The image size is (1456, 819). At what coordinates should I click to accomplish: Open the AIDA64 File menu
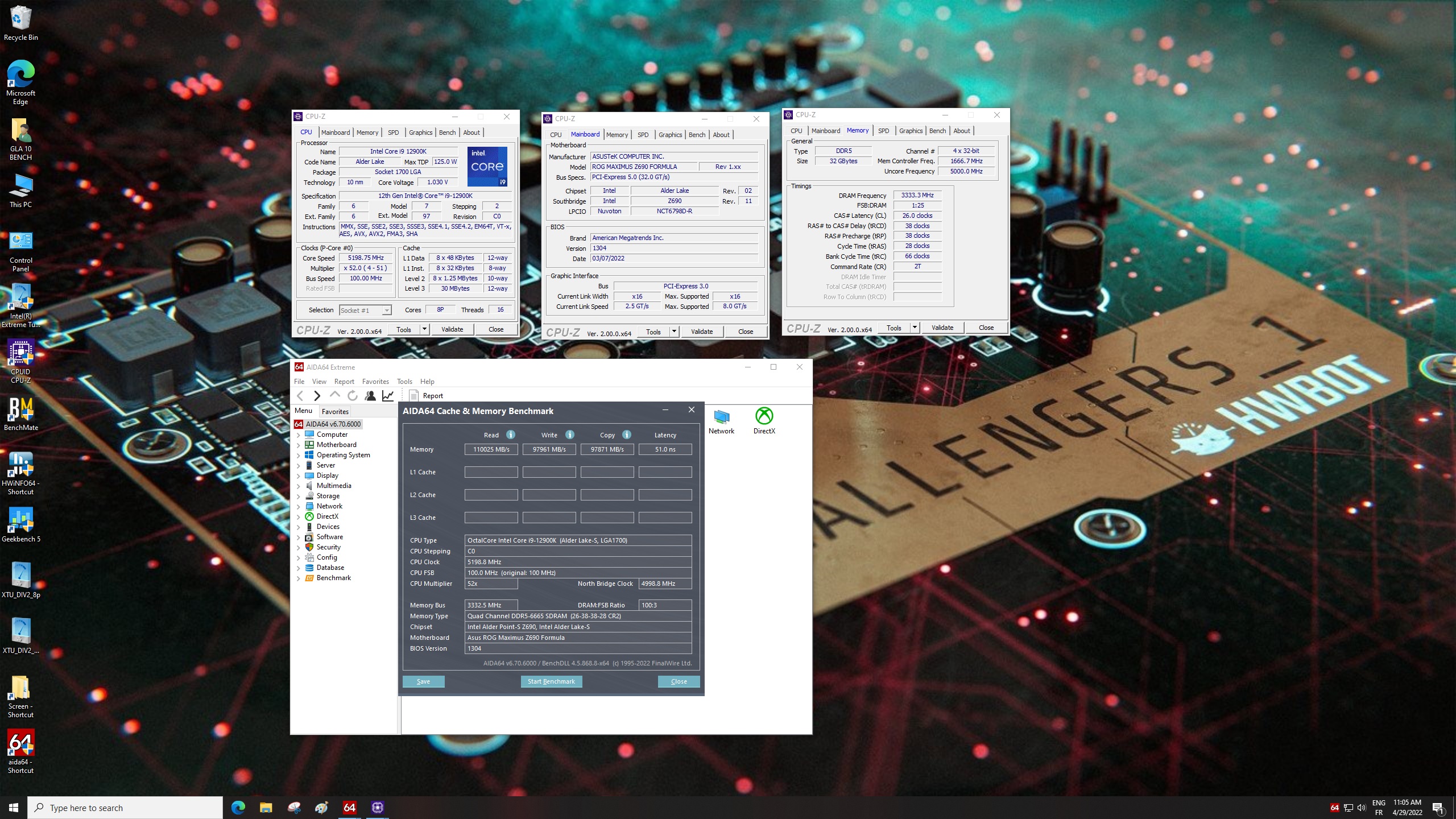299,382
